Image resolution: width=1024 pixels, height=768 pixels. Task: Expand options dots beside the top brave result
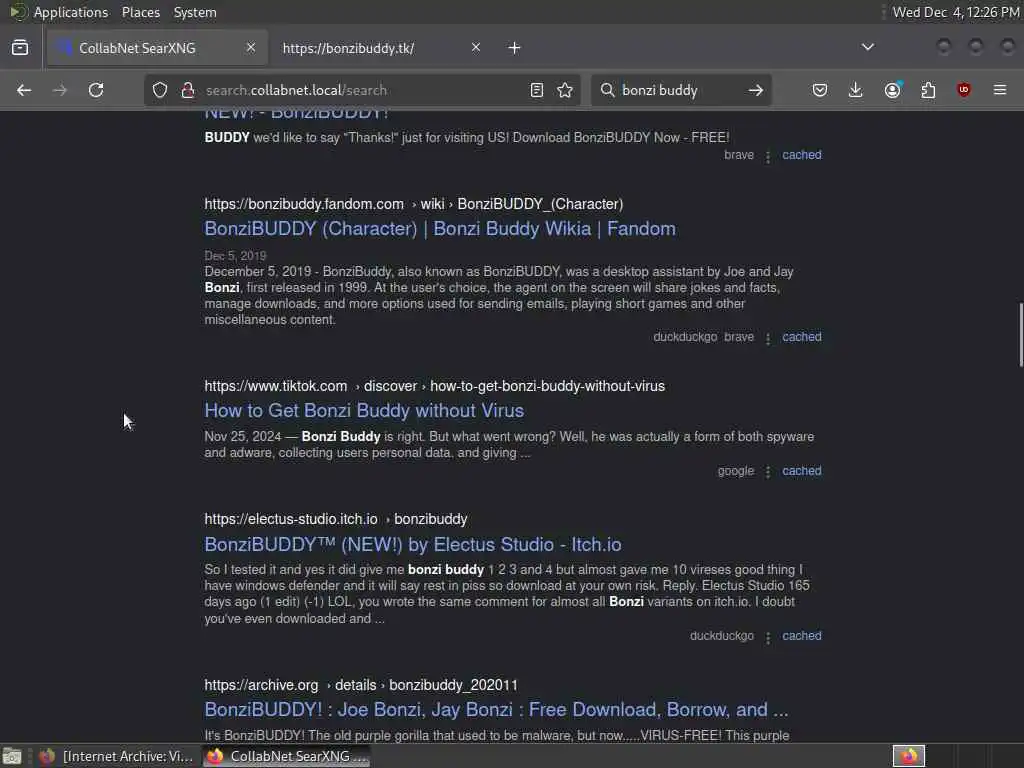768,156
